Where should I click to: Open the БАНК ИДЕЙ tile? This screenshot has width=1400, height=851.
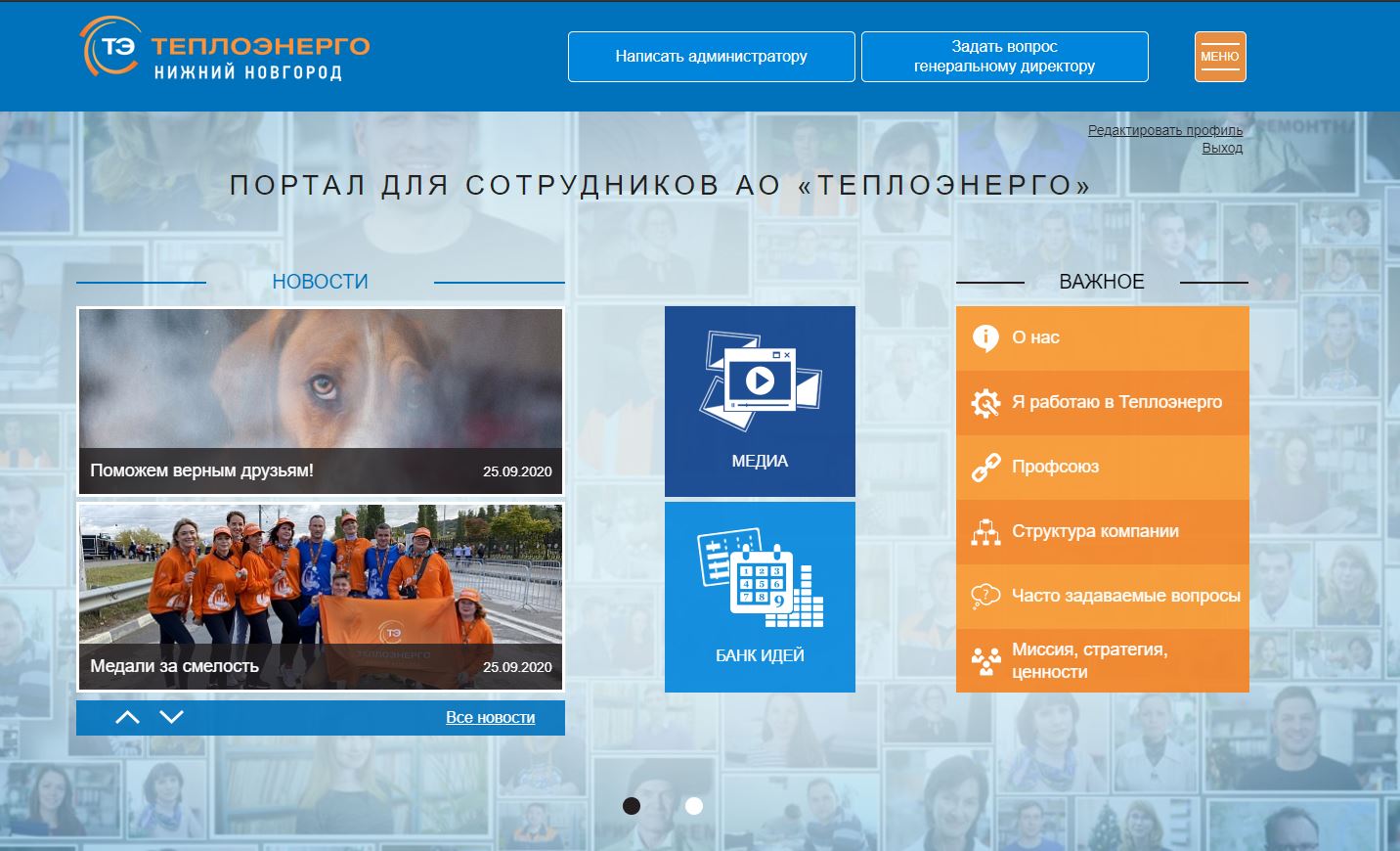[x=760, y=597]
